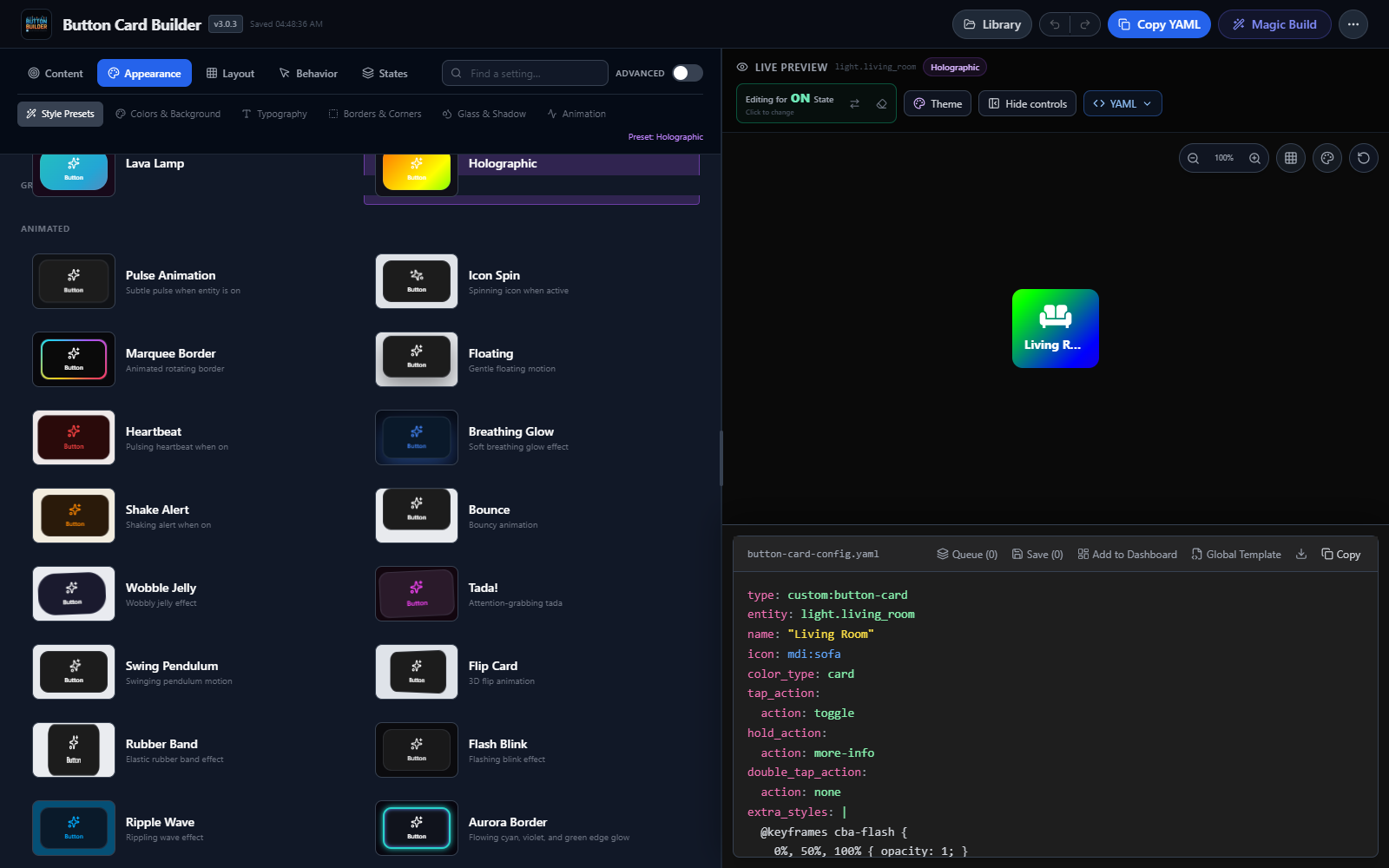This screenshot has height=868, width=1389.
Task: Zoom in the live preview
Action: [1254, 158]
